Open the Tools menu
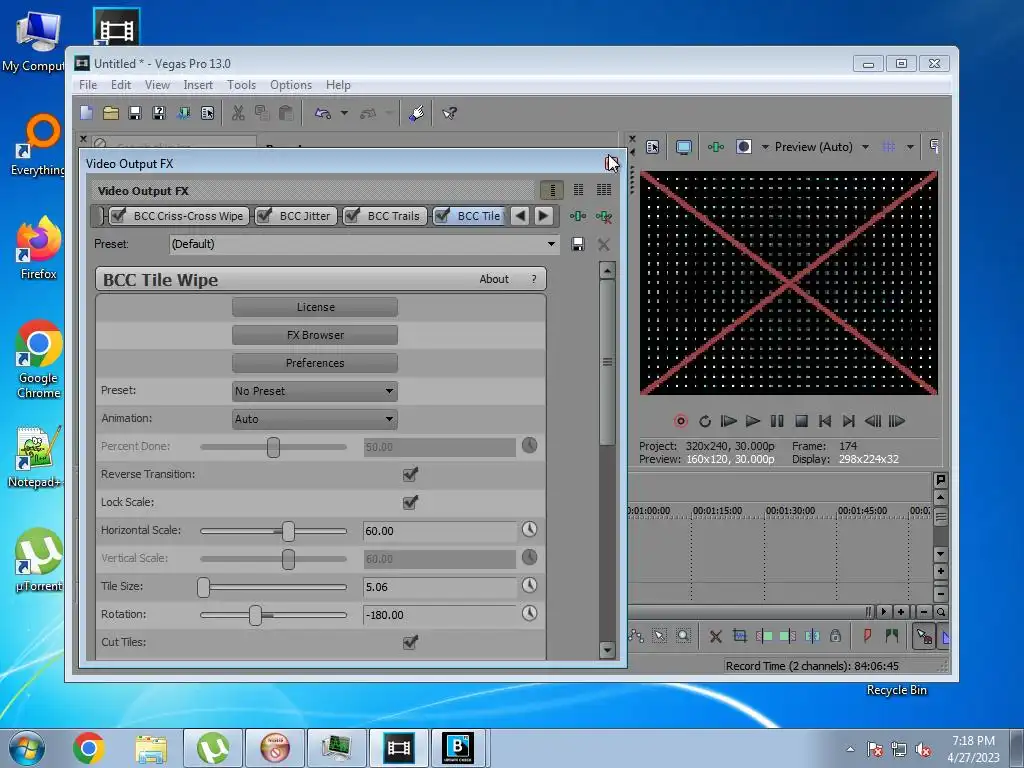1024x768 pixels. click(x=241, y=85)
